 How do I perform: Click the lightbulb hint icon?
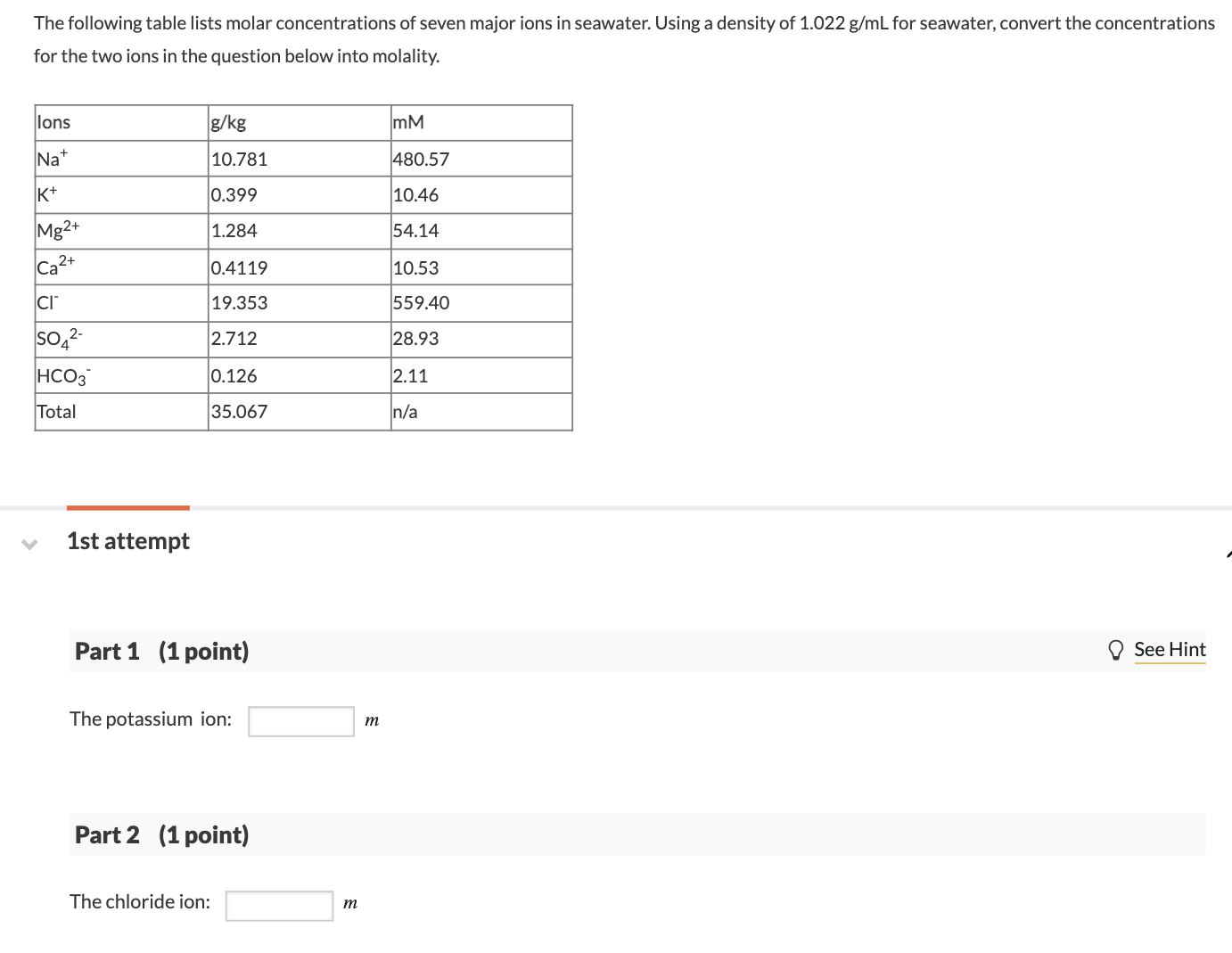1116,650
